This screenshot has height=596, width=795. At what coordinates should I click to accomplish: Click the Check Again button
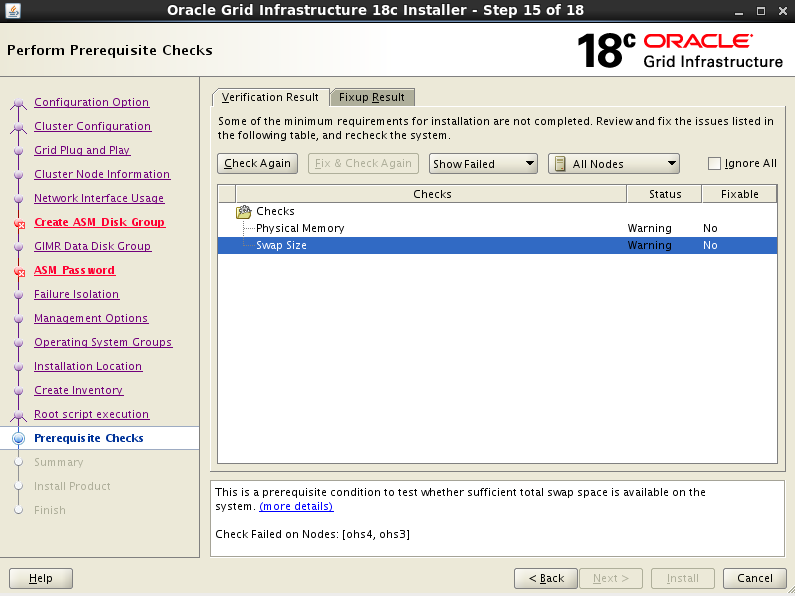point(258,163)
